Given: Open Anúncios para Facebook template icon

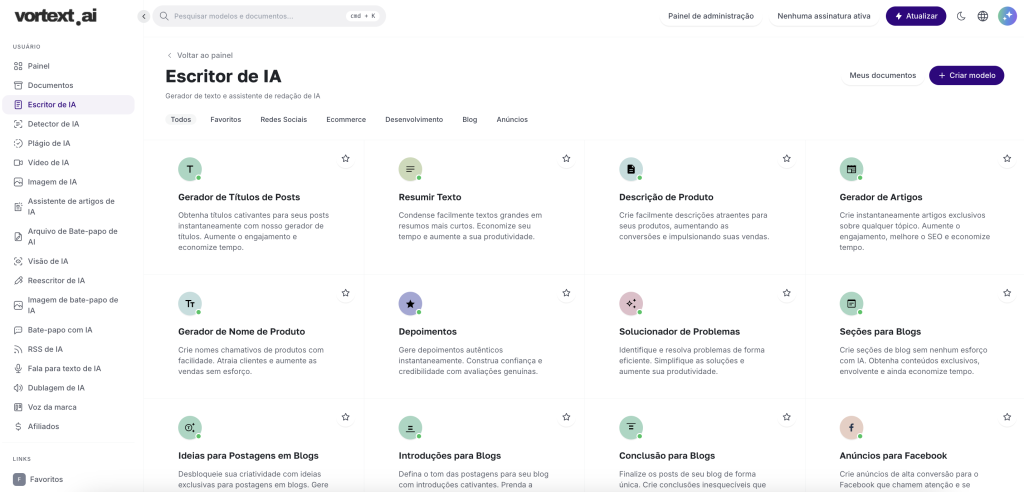Looking at the screenshot, I should click(851, 427).
